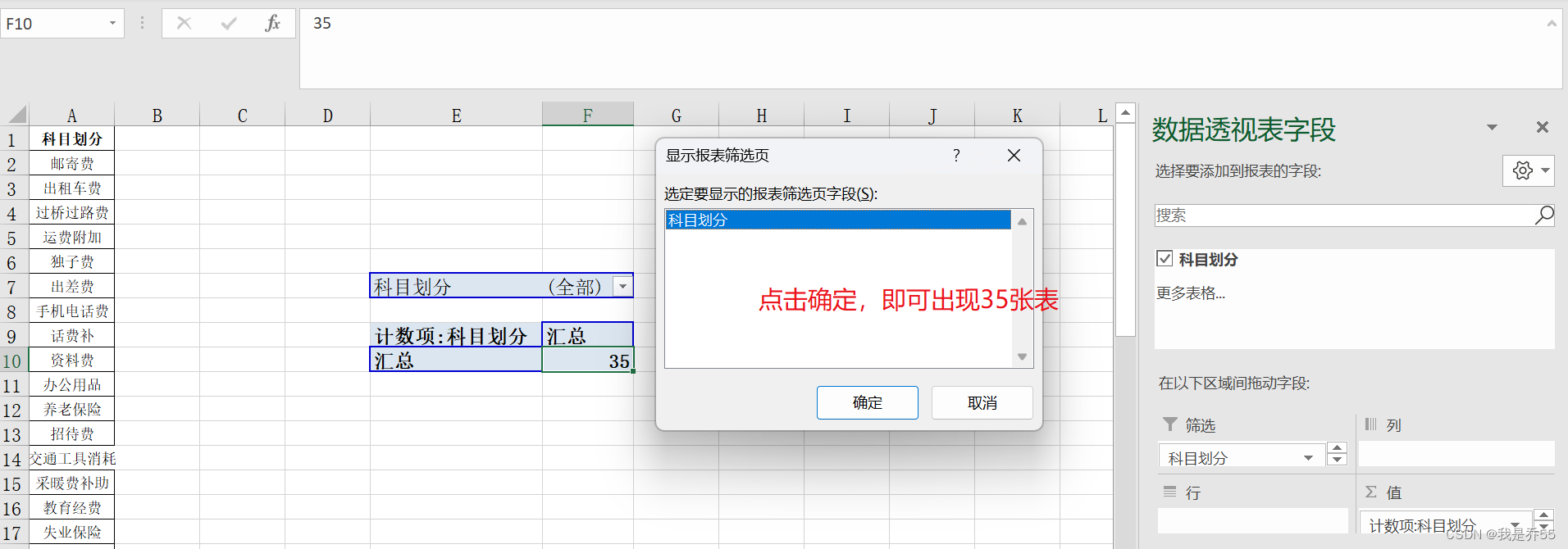The image size is (1568, 549).
Task: Select column A header
Action: click(x=71, y=115)
